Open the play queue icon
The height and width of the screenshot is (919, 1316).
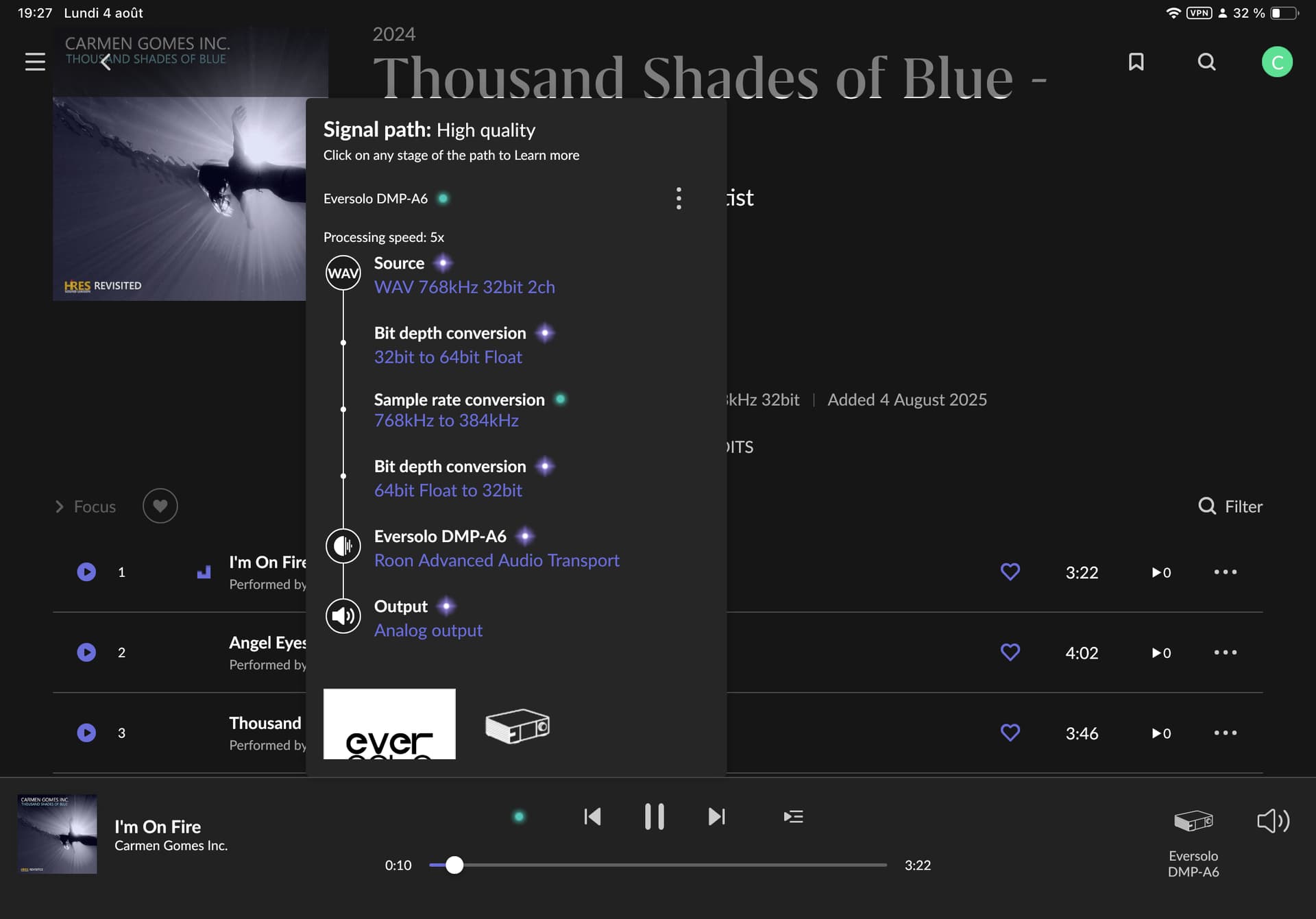(793, 816)
